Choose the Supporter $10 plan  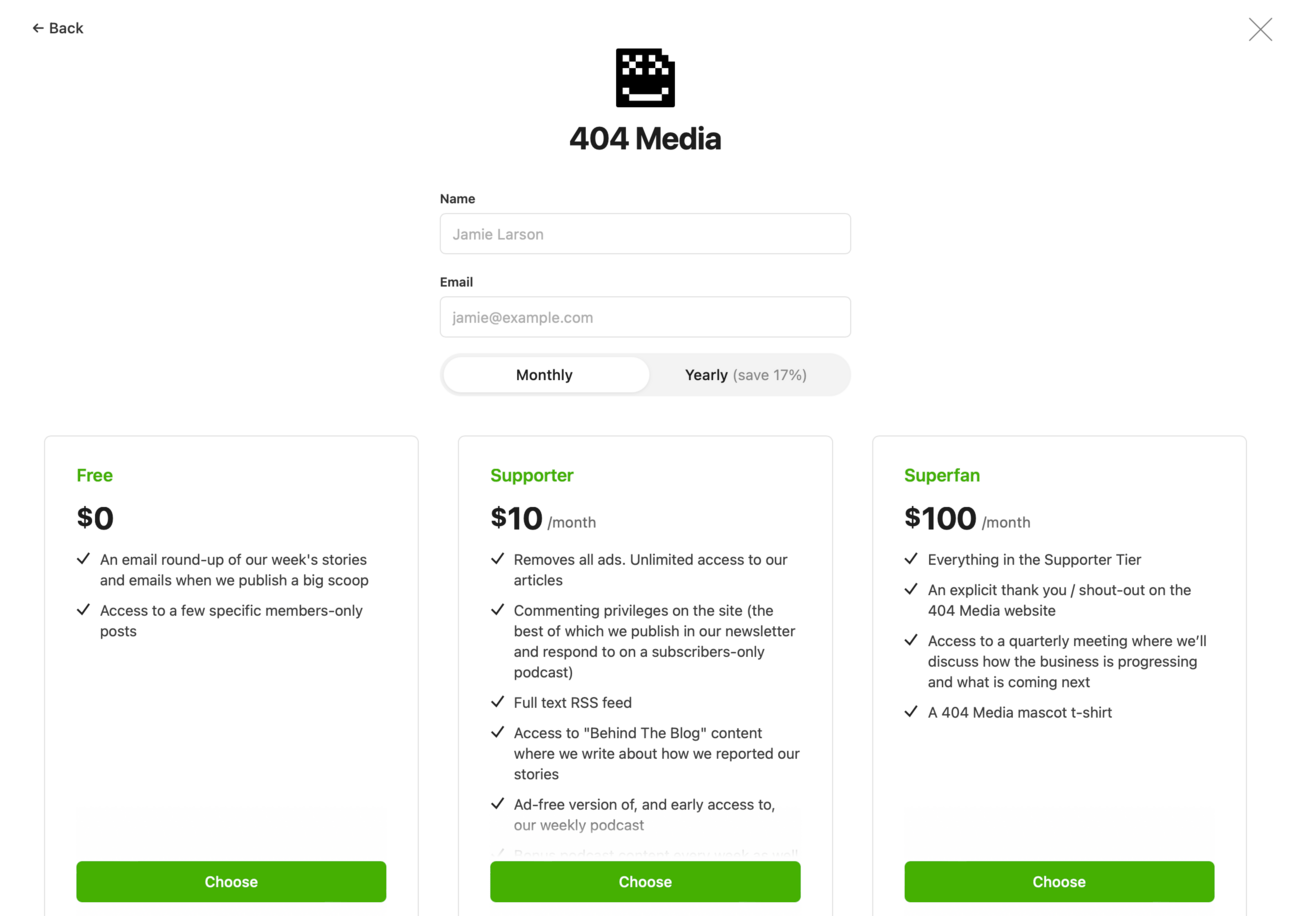coord(645,882)
